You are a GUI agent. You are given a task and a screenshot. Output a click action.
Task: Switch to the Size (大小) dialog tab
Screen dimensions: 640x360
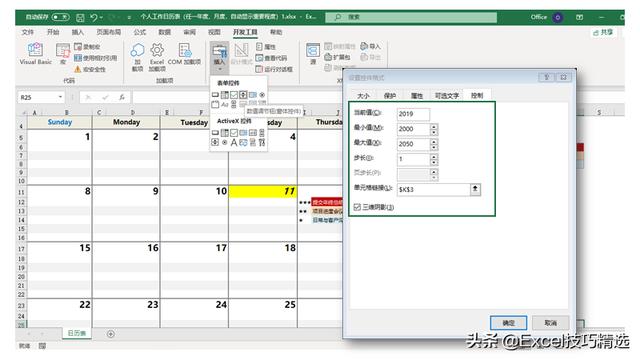(x=363, y=96)
